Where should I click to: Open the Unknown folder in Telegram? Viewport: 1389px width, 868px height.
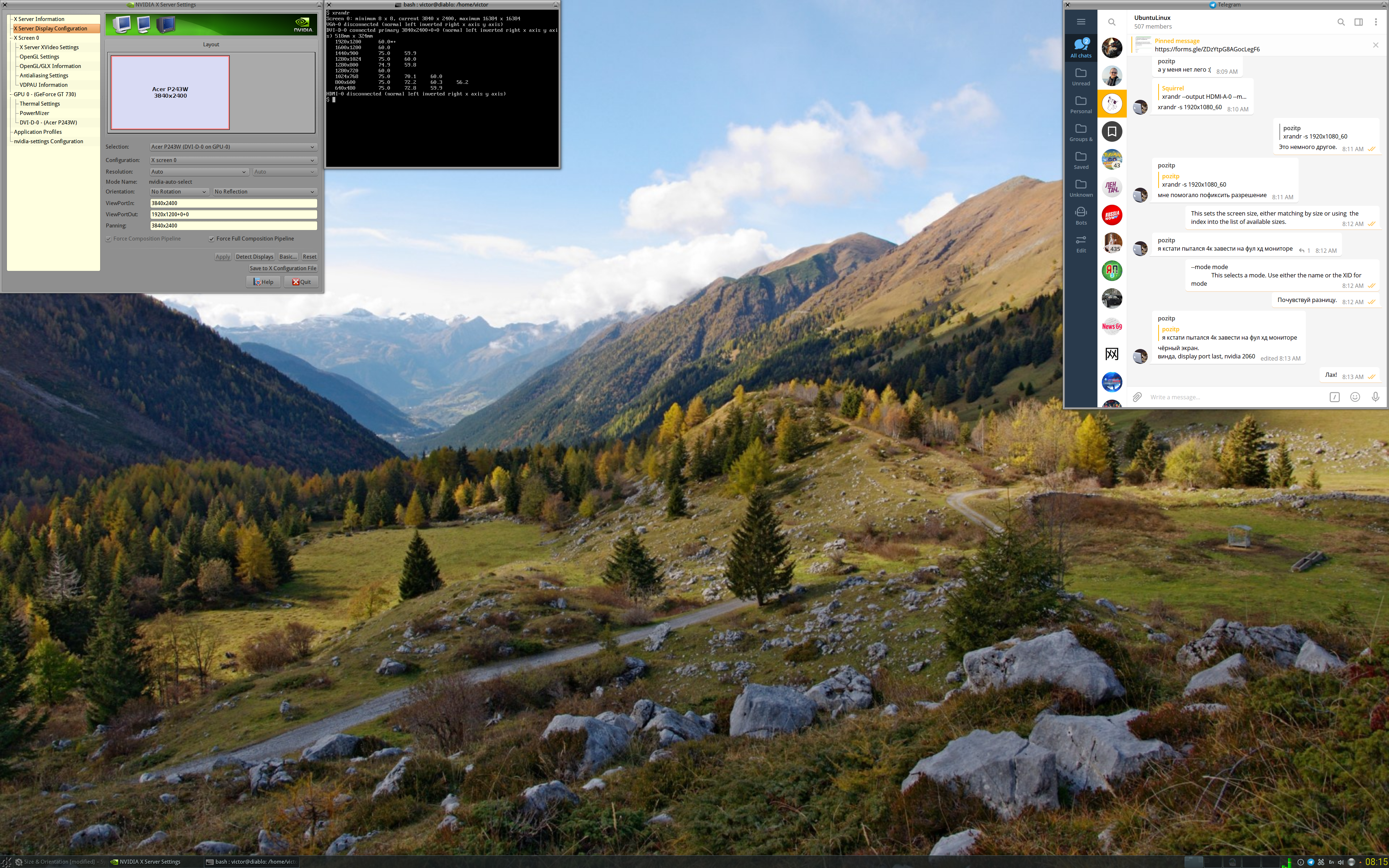[x=1081, y=188]
